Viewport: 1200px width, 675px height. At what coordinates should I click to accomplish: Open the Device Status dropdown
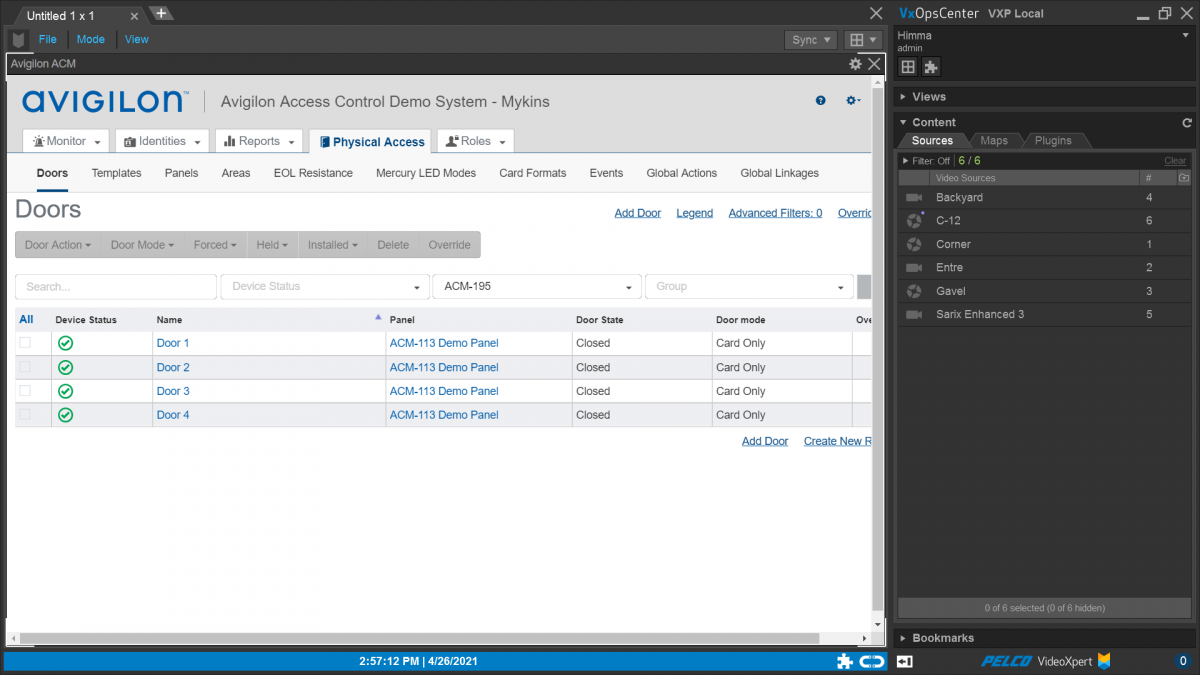(x=324, y=286)
